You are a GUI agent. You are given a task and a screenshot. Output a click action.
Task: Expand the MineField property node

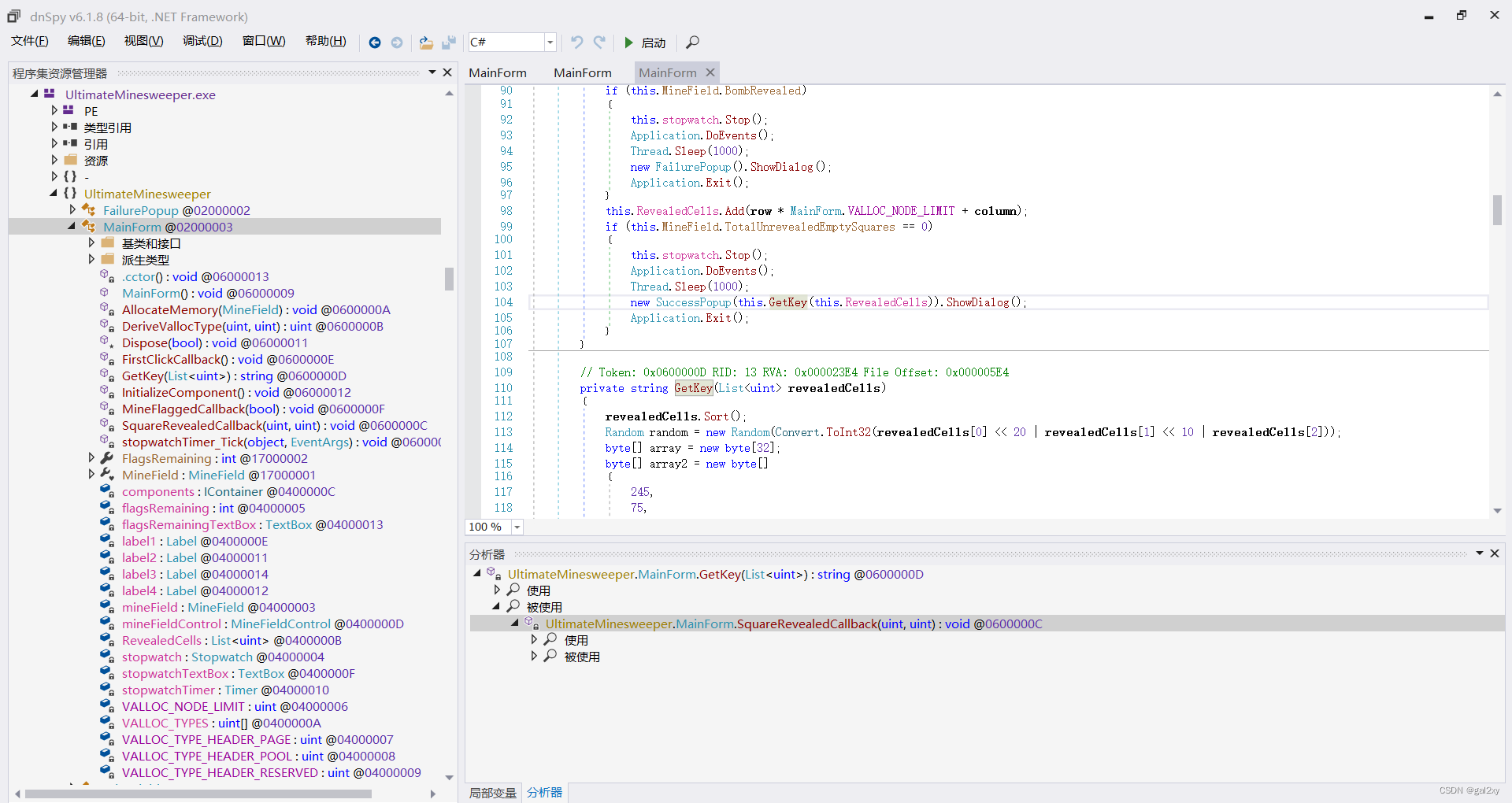[91, 474]
